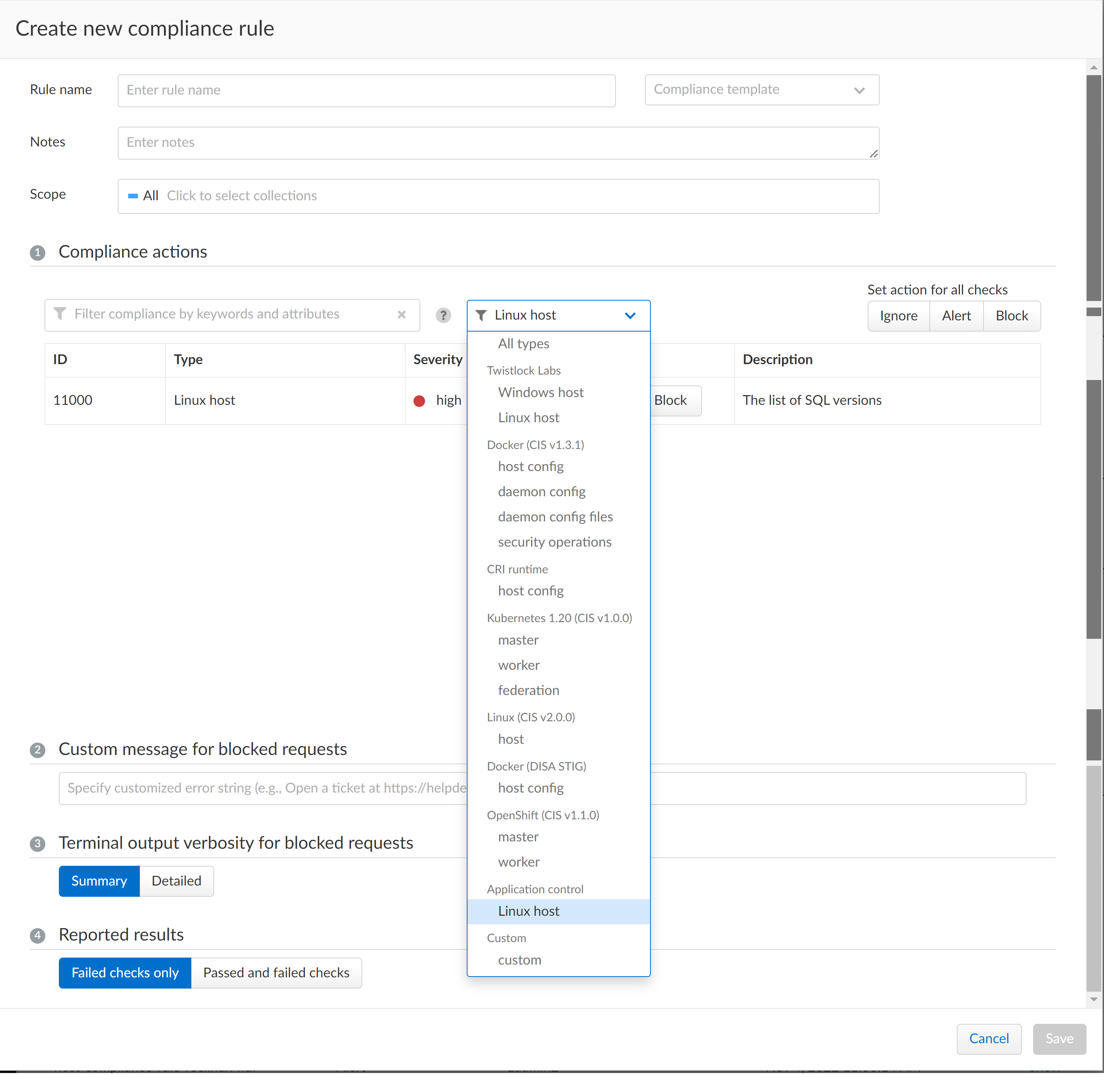Click Cancel button
Image resolution: width=1104 pixels, height=1092 pixels.
click(988, 1038)
